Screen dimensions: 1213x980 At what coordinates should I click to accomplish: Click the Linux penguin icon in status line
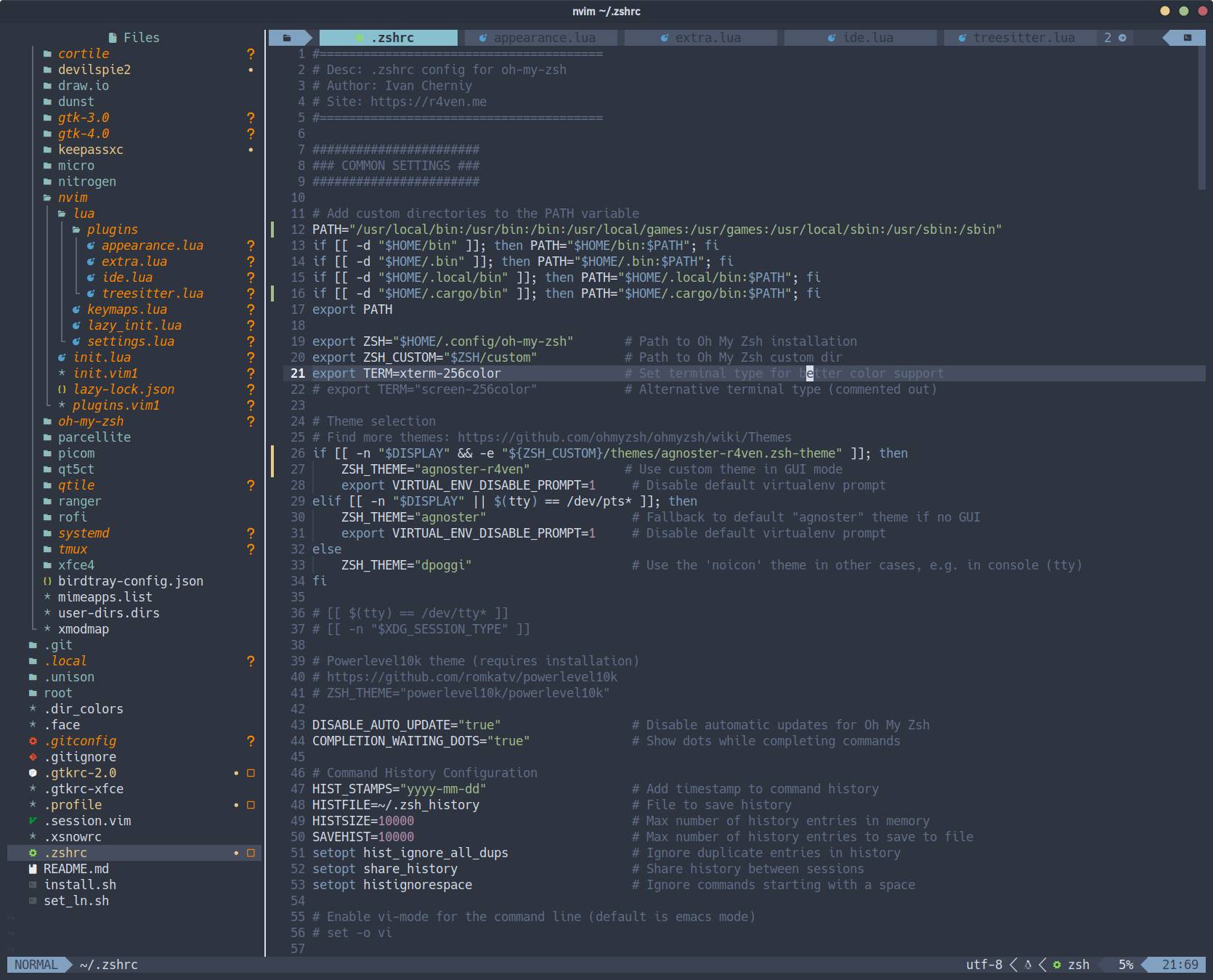point(1028,965)
